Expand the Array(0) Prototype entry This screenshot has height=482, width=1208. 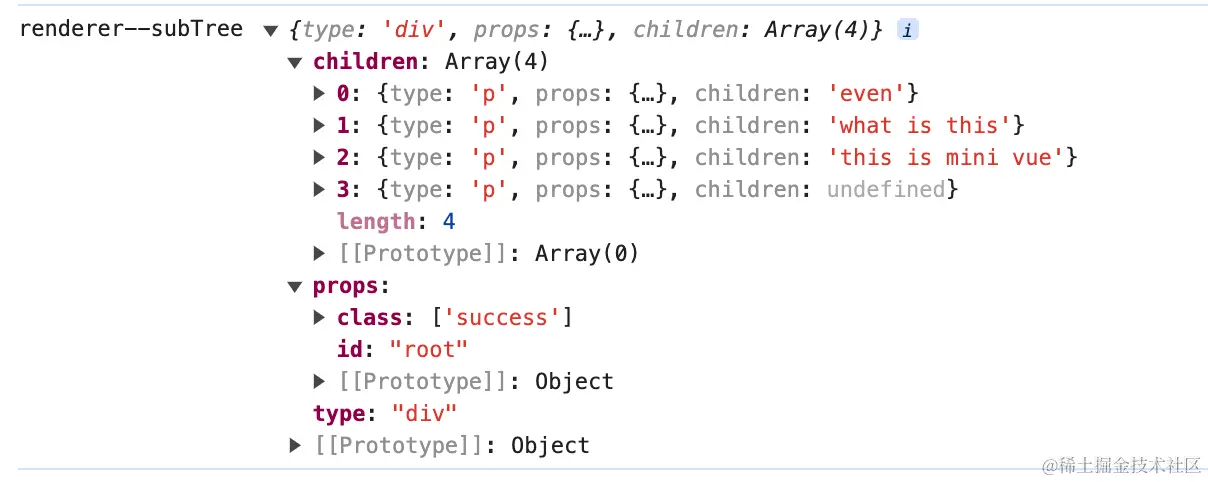(x=319, y=254)
